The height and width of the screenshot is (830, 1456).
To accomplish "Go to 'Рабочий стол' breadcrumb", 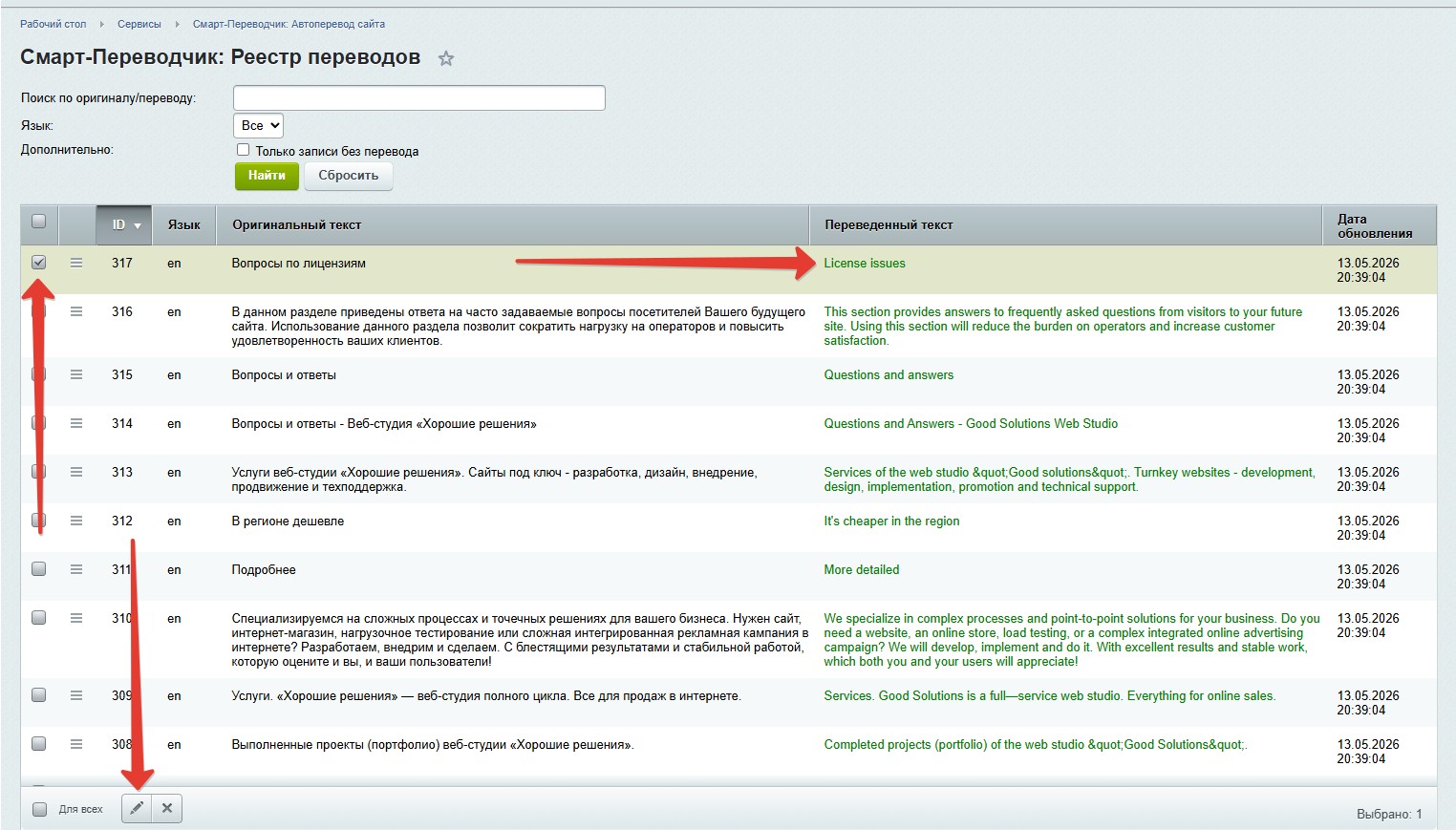I will [54, 24].
